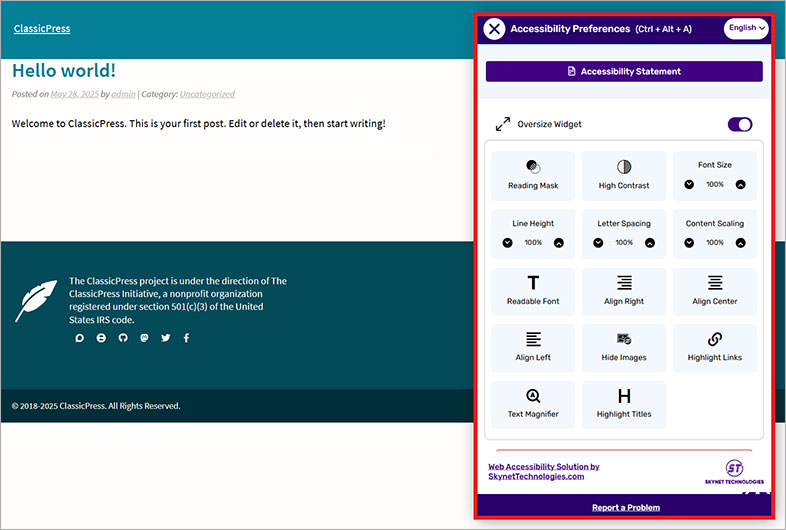Open the Accessibility Statement button
Image resolution: width=786 pixels, height=530 pixels.
[624, 72]
